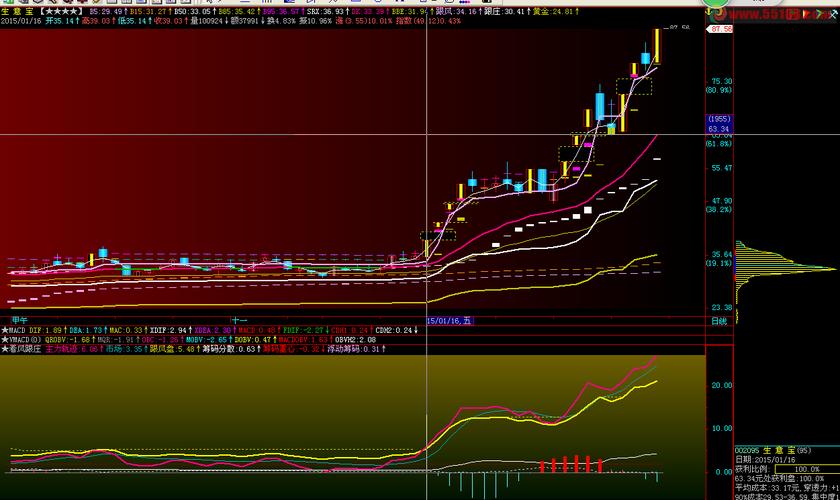
Task: Click the 61.8% Fibonacci level label
Action: tap(719, 144)
